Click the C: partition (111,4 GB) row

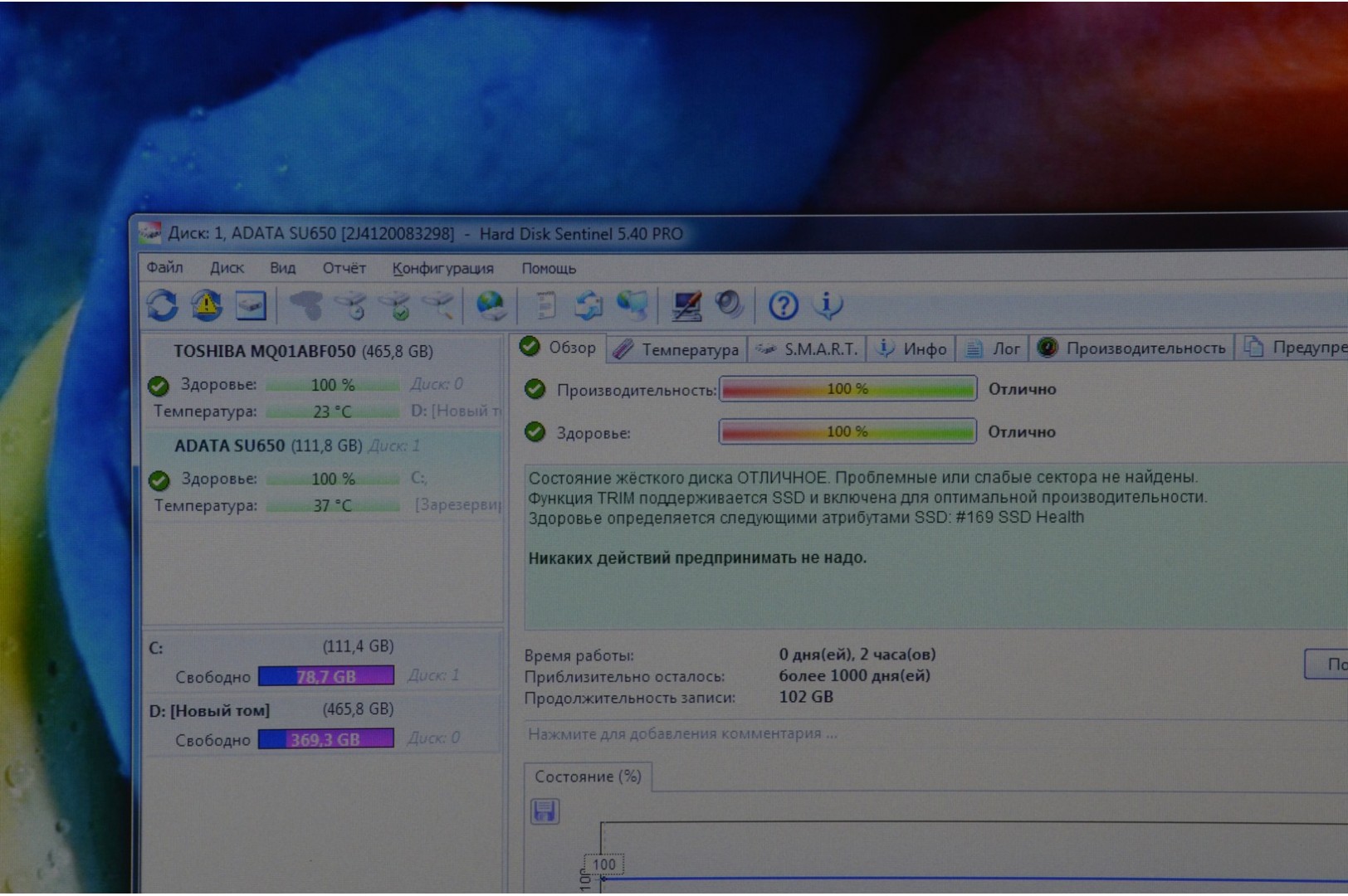click(323, 660)
